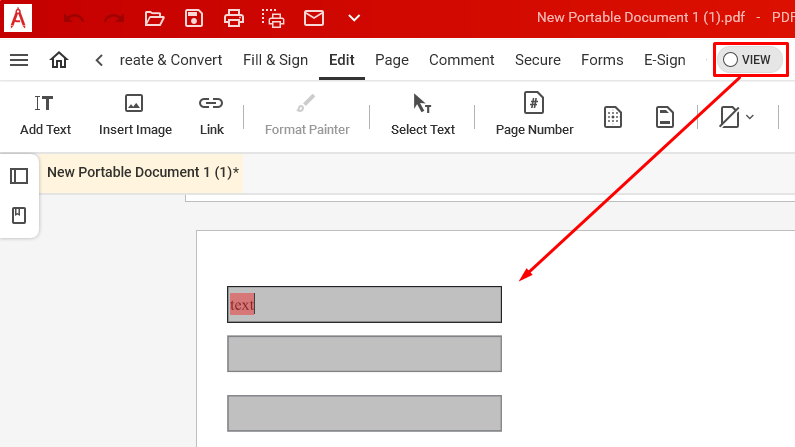795x447 pixels.
Task: Choose the Add Text tool
Action: pos(45,116)
